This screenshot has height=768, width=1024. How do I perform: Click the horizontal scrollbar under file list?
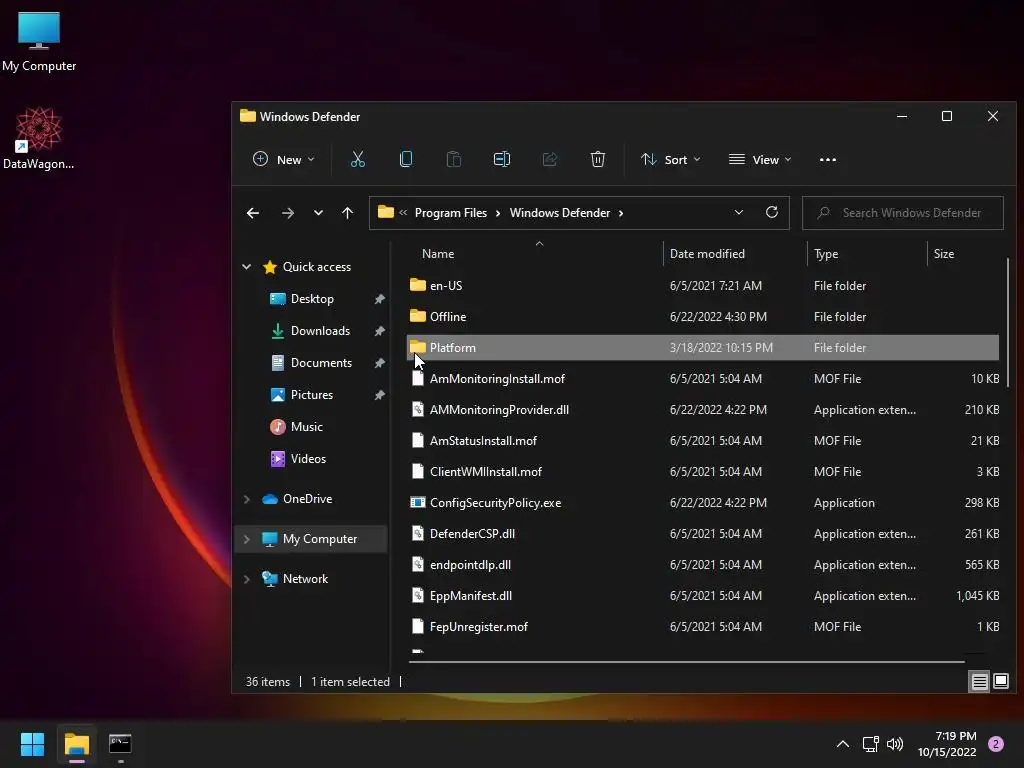pos(686,662)
